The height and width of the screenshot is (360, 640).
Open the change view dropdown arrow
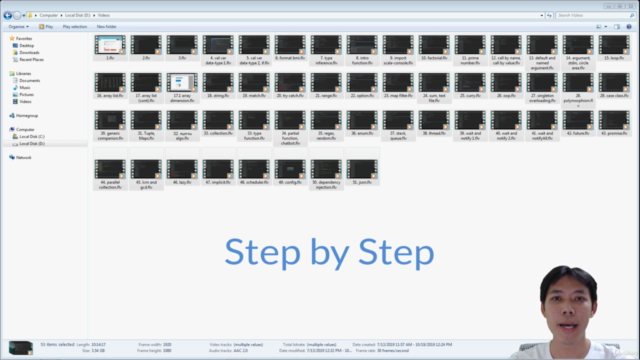(x=606, y=27)
